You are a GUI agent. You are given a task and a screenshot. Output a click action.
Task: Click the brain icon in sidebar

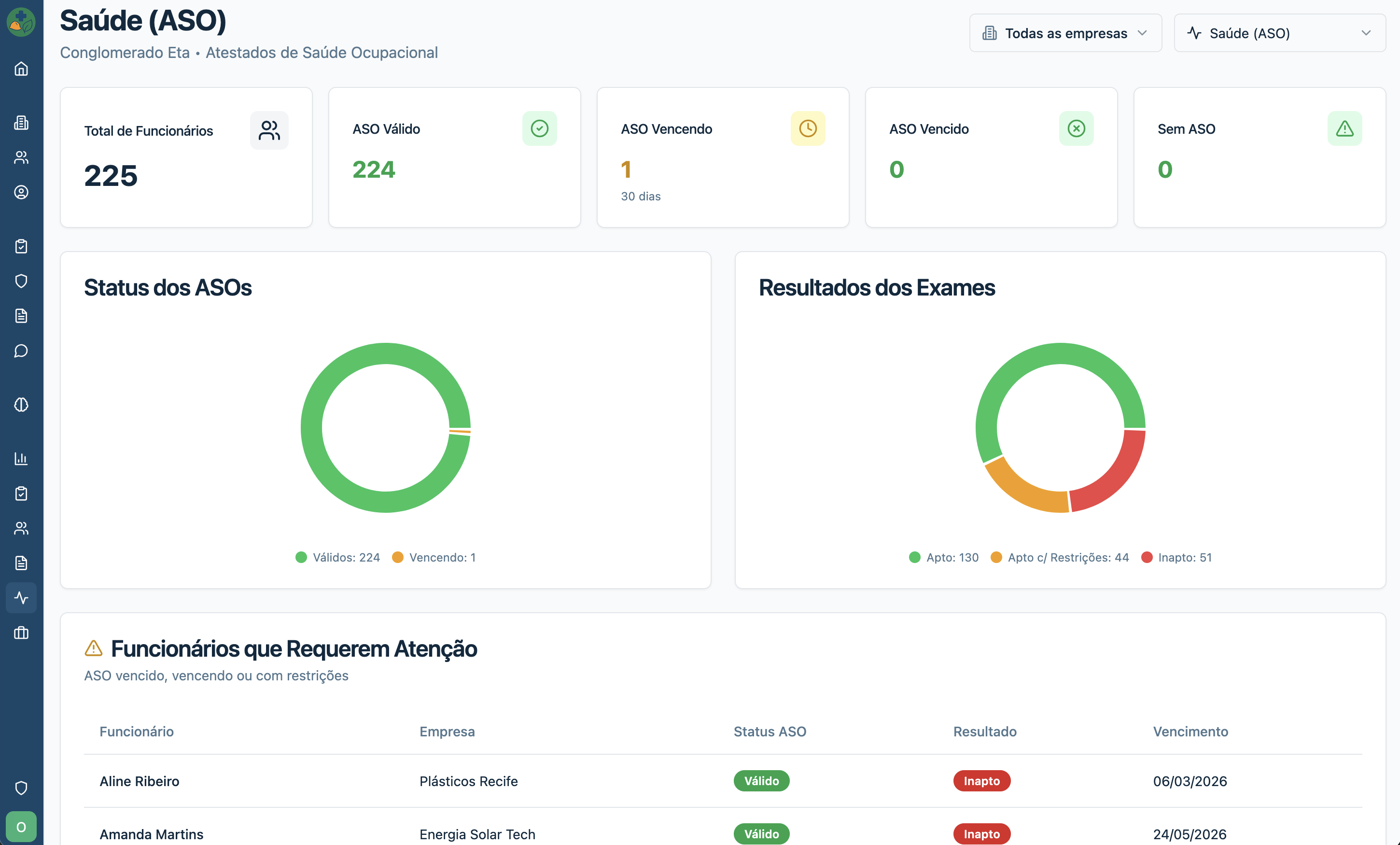pyautogui.click(x=21, y=405)
